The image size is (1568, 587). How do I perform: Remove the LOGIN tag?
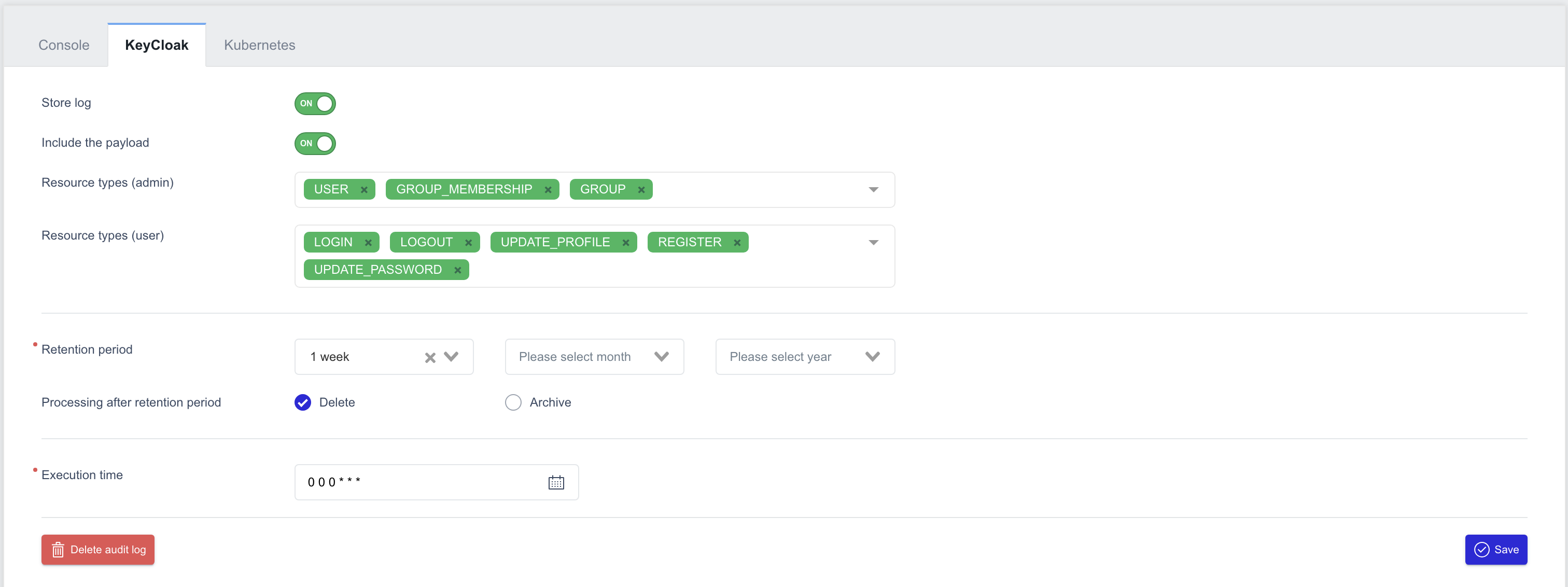pyautogui.click(x=368, y=243)
